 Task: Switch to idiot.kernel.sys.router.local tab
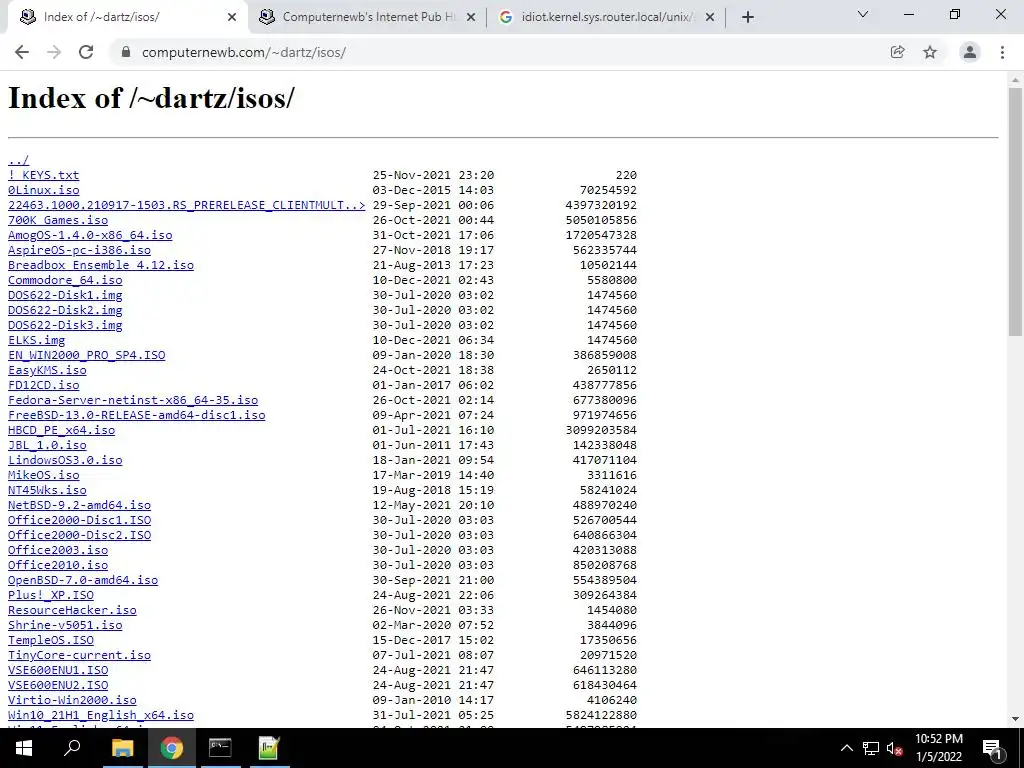605,17
